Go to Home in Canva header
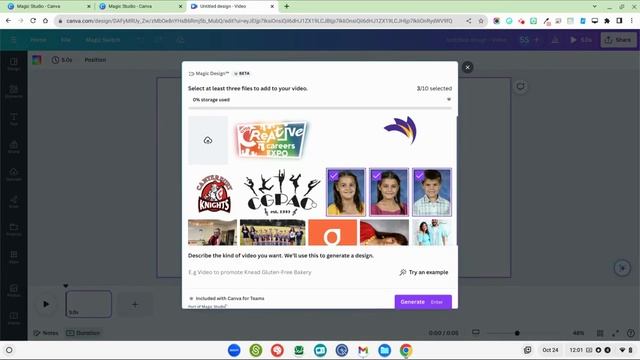The height and width of the screenshot is (360, 640). [38, 40]
